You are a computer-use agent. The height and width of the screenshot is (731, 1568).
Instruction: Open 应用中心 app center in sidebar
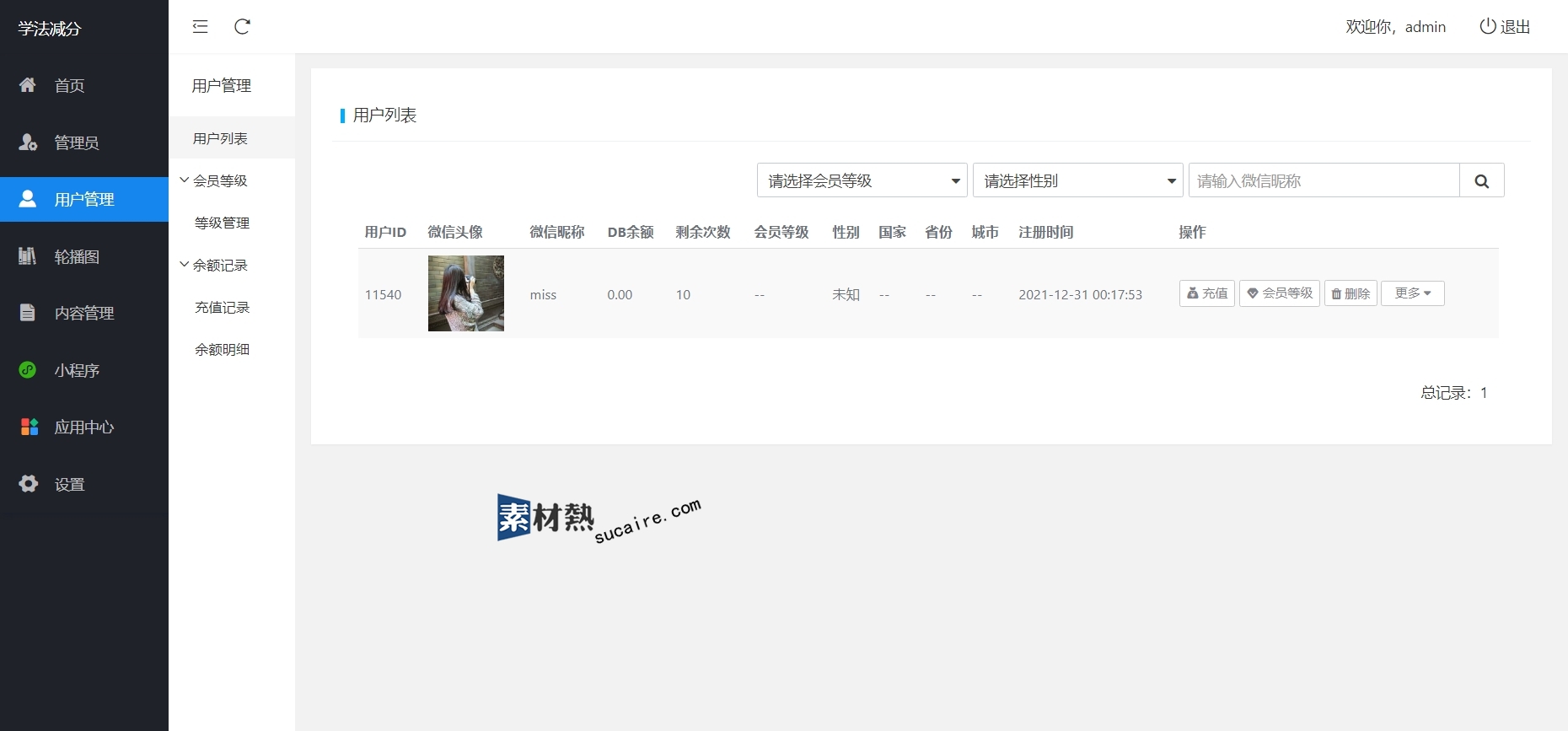click(x=83, y=427)
